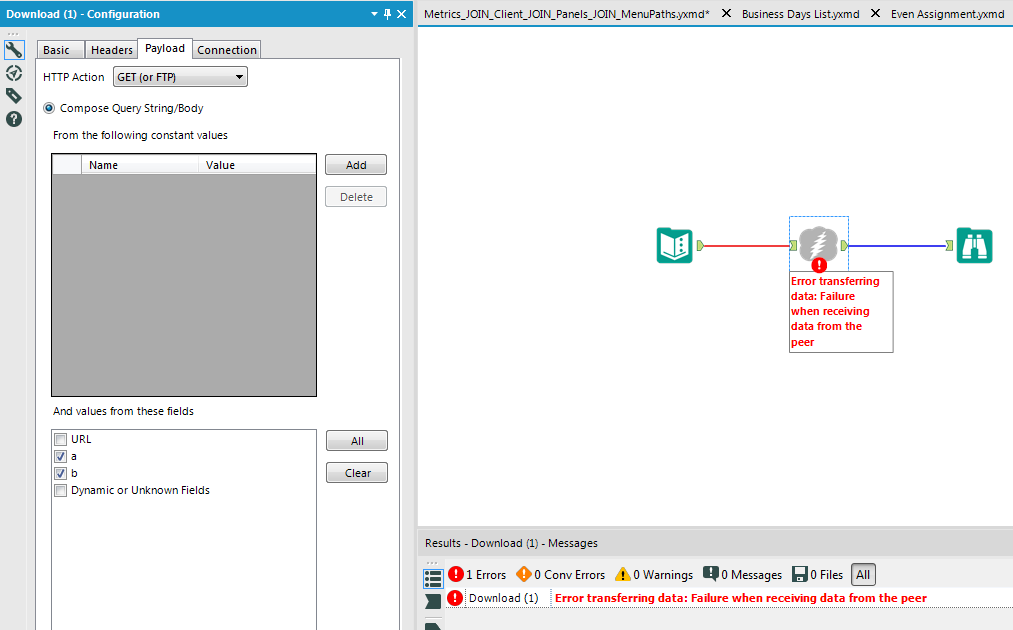Select the tag Annotation icon in the sidebar
This screenshot has width=1013, height=630.
(13, 94)
